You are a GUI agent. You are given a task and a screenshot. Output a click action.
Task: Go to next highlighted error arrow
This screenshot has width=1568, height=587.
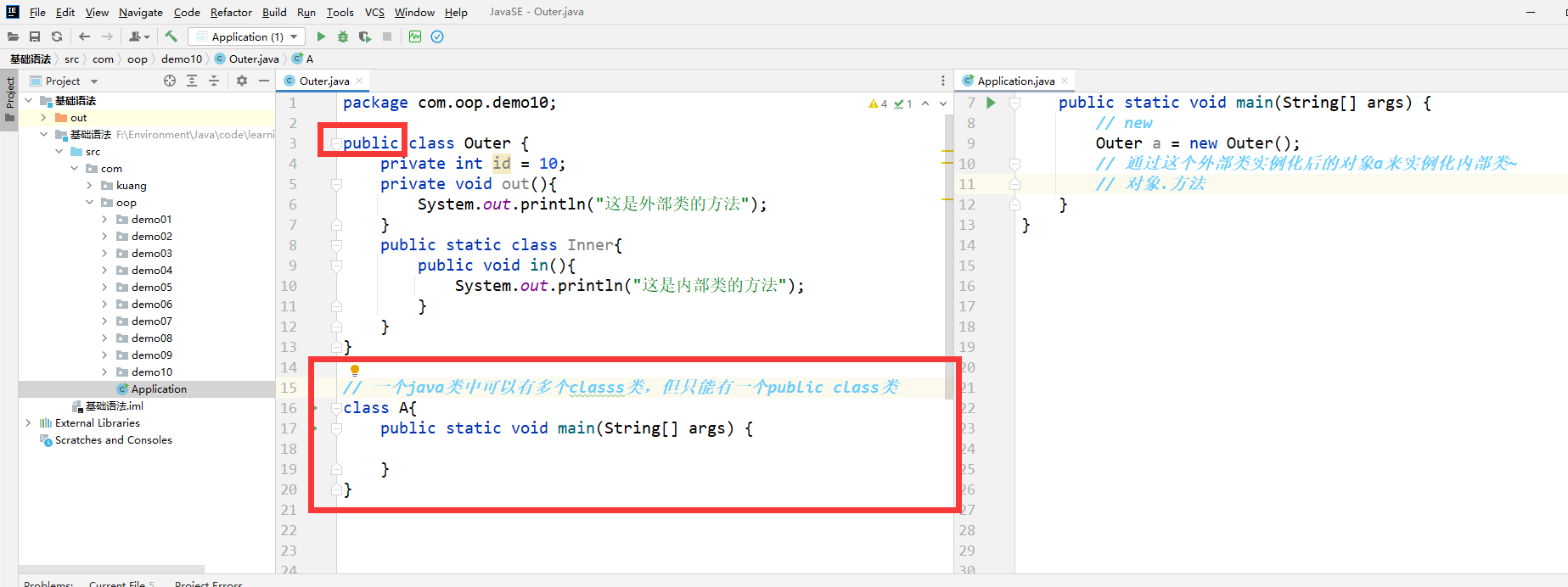pos(943,103)
